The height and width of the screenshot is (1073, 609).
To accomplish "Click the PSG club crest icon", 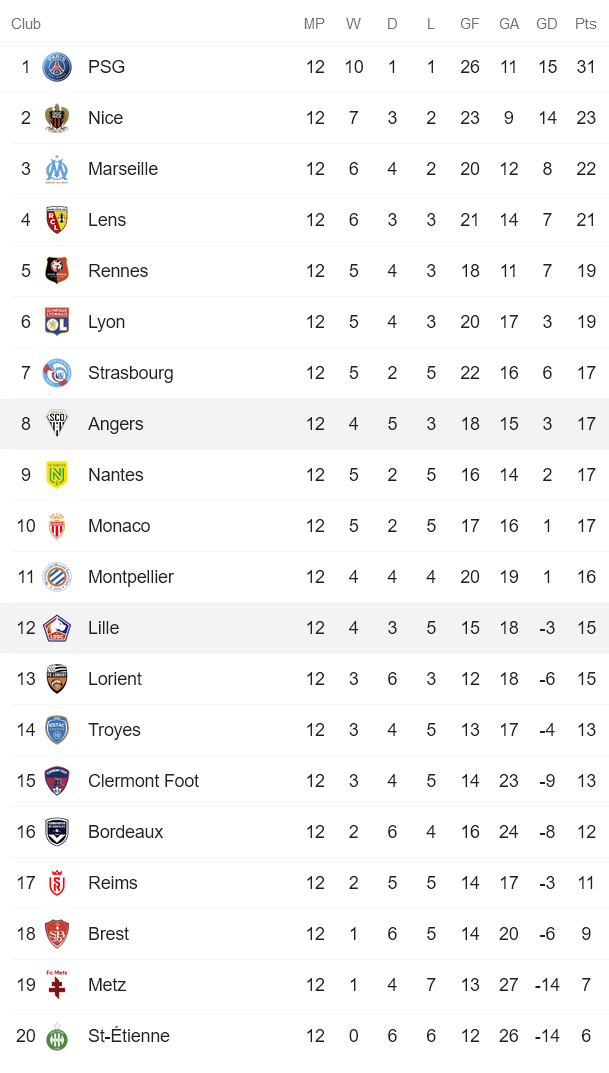I will pyautogui.click(x=57, y=67).
